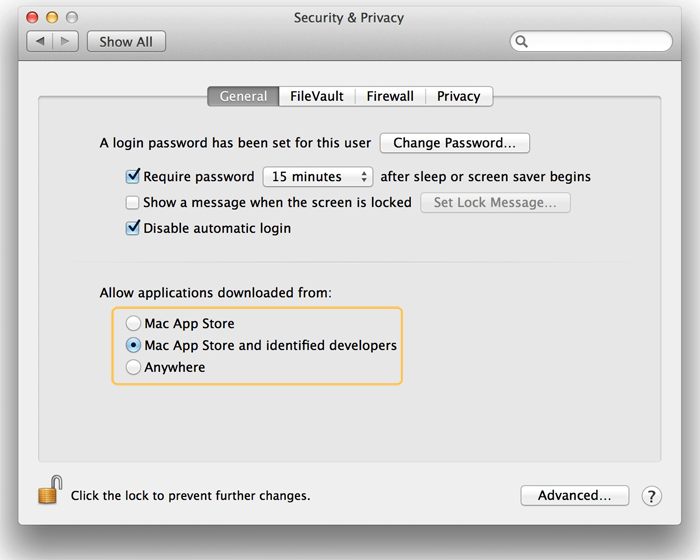Go forward with the right arrow button
This screenshot has height=560, width=700.
pyautogui.click(x=65, y=42)
